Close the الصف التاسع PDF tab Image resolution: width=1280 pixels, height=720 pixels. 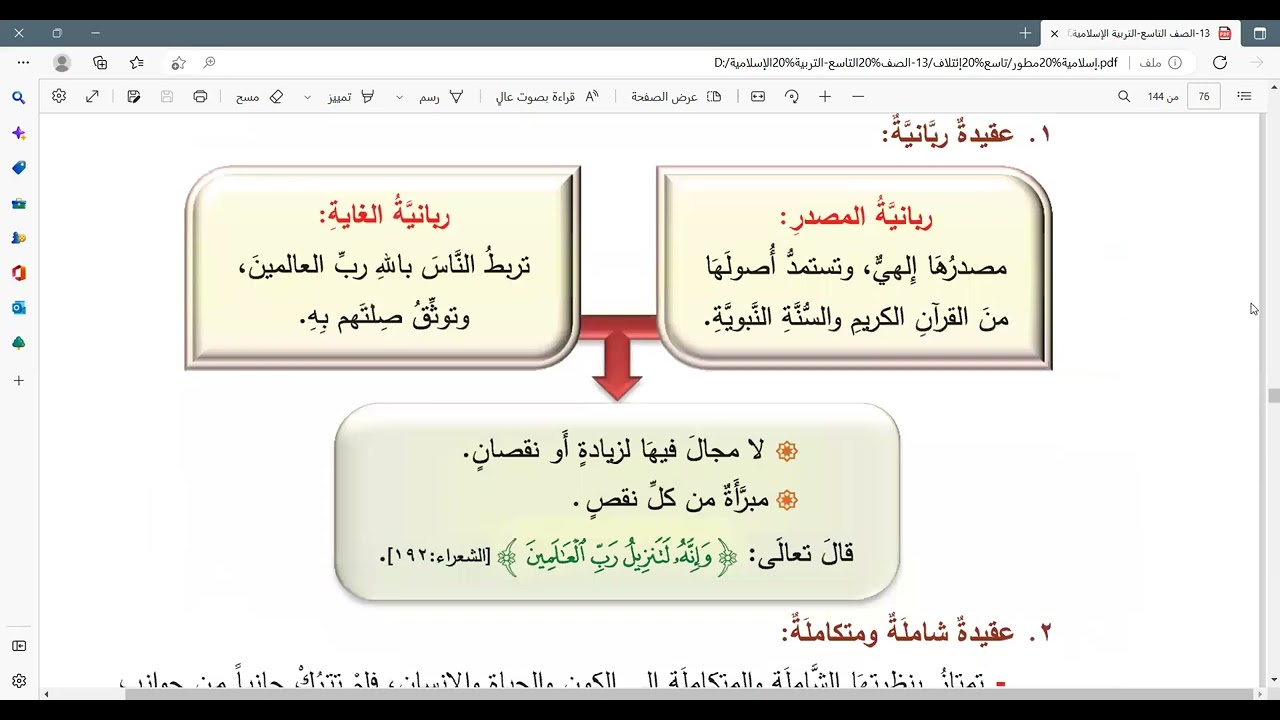click(x=1054, y=33)
